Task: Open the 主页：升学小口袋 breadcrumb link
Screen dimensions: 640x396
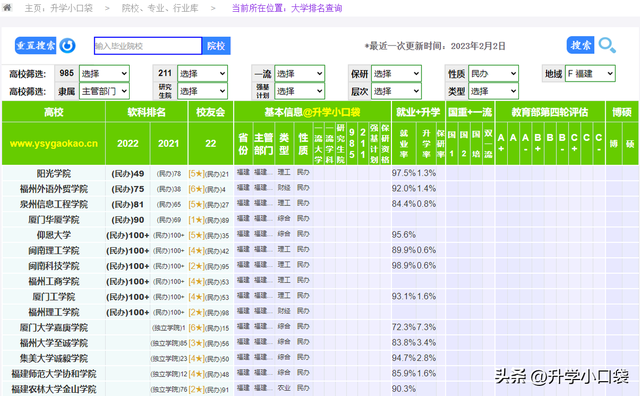Action: click(x=59, y=8)
